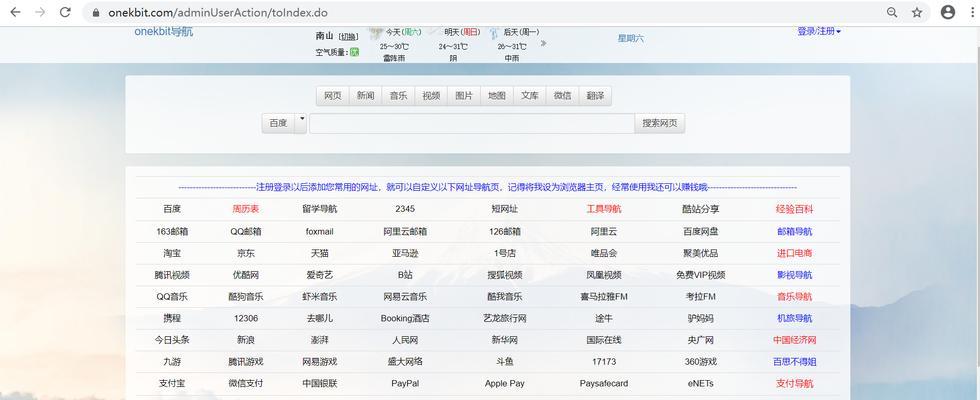Open the 携程 link
The width and height of the screenshot is (980, 400).
[172, 318]
